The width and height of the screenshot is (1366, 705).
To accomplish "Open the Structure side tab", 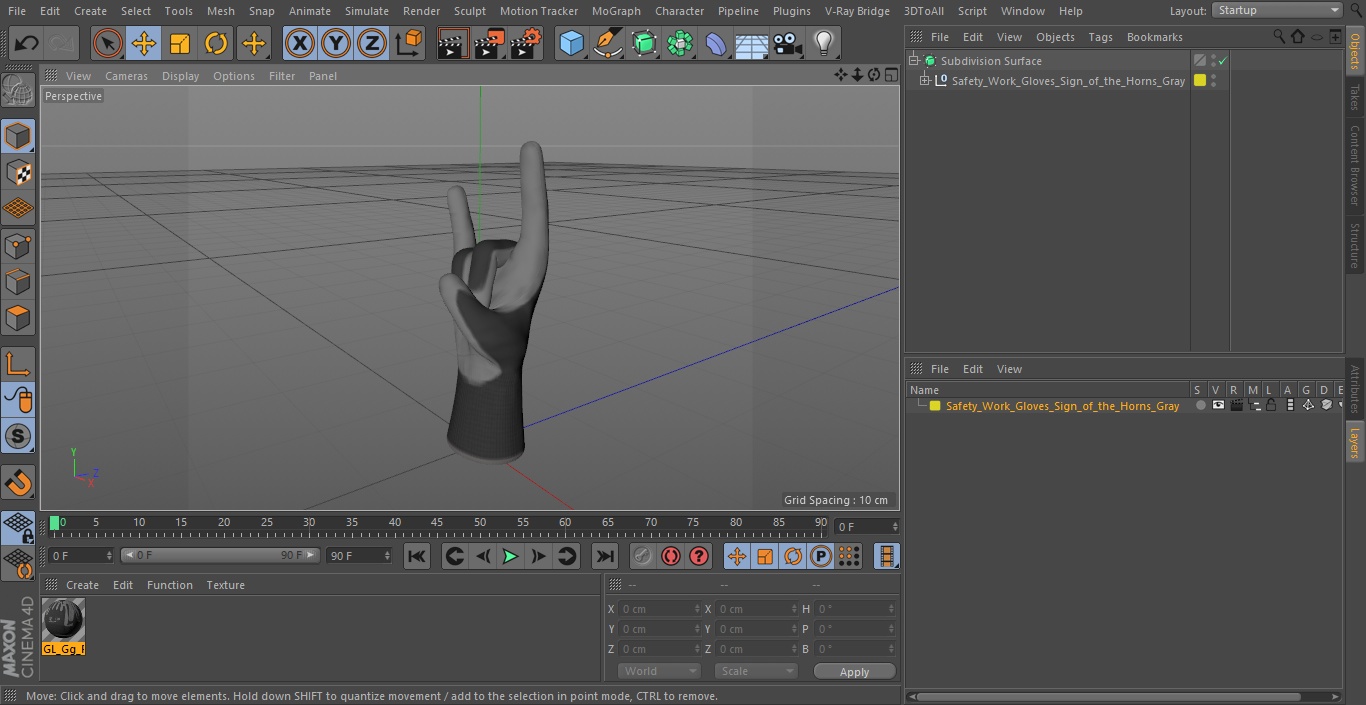I will (x=1355, y=244).
